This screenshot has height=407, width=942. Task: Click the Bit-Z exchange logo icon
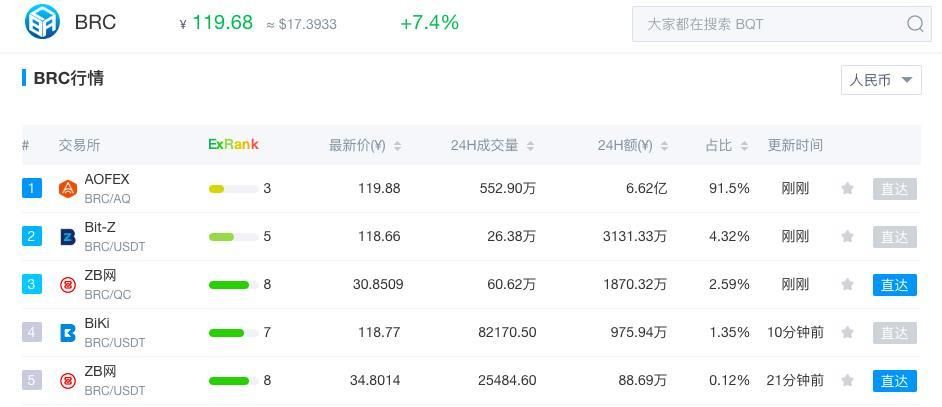click(x=68, y=236)
